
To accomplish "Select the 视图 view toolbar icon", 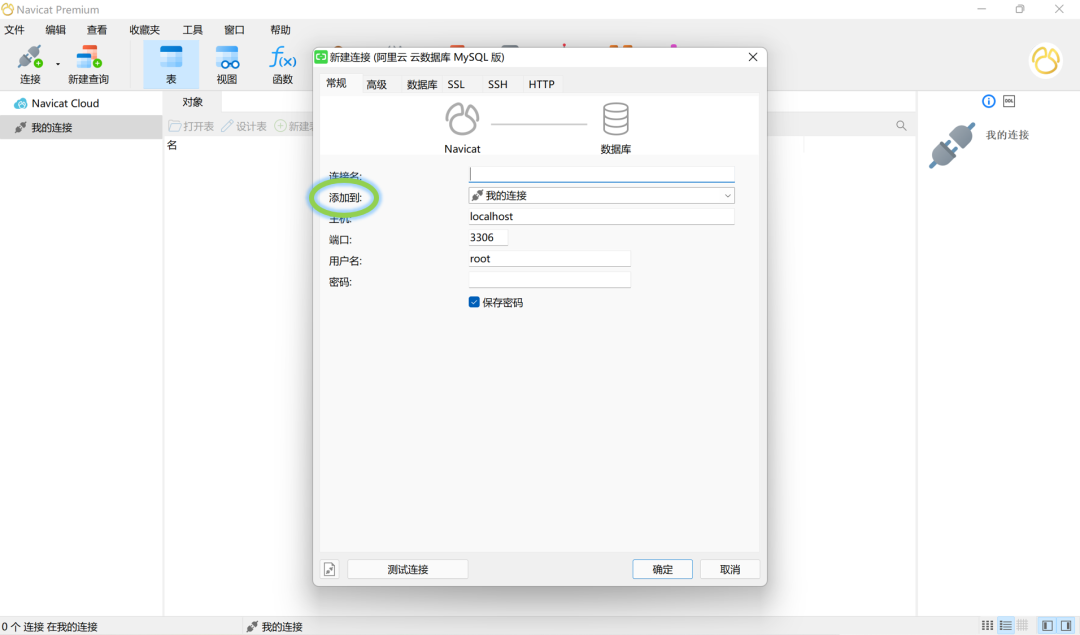I will (x=227, y=65).
